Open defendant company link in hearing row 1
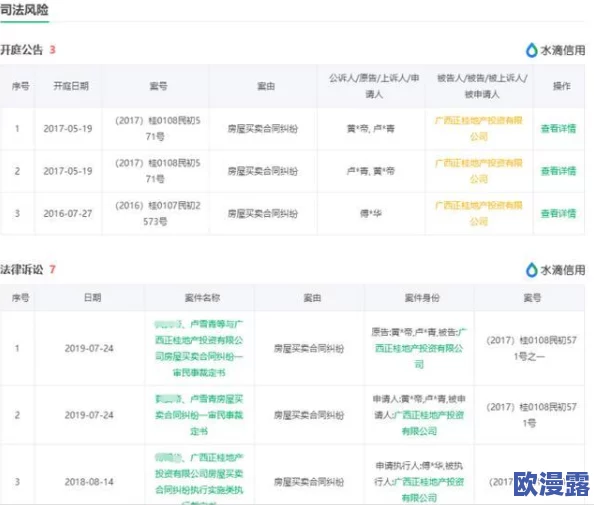This screenshot has height=505, width=594. (x=479, y=128)
